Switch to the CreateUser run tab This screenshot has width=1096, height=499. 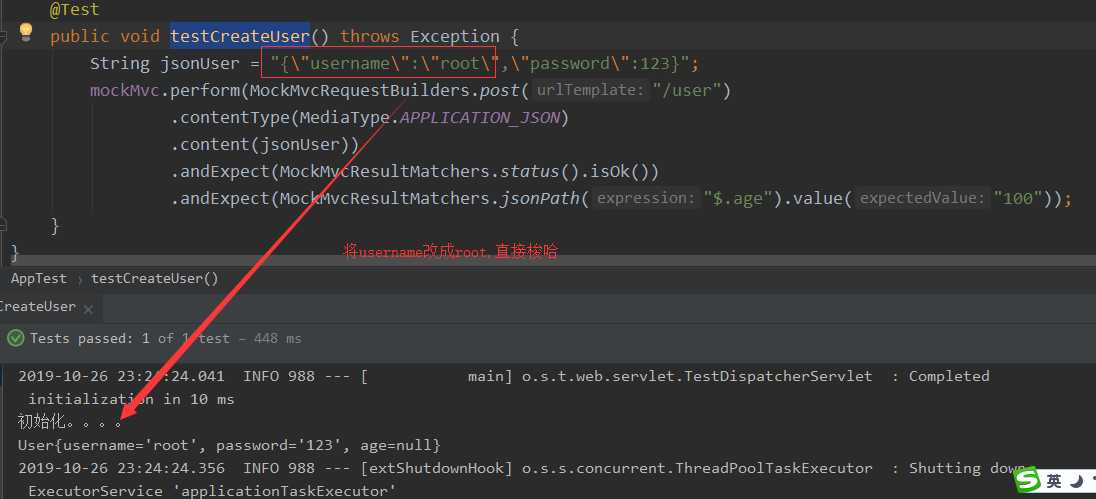[x=38, y=307]
